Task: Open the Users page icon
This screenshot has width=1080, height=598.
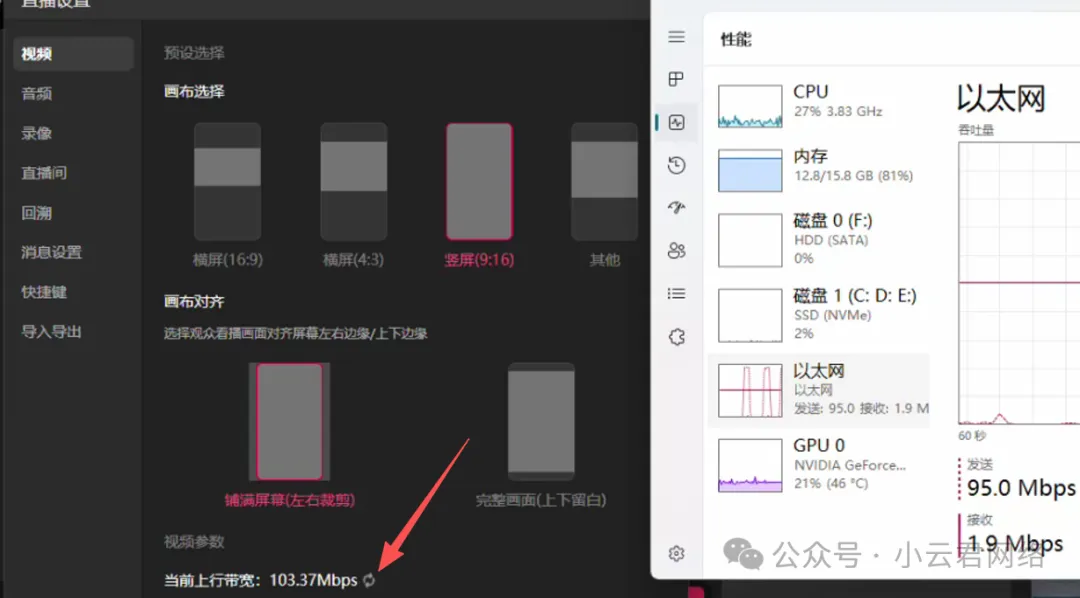Action: pos(677,250)
